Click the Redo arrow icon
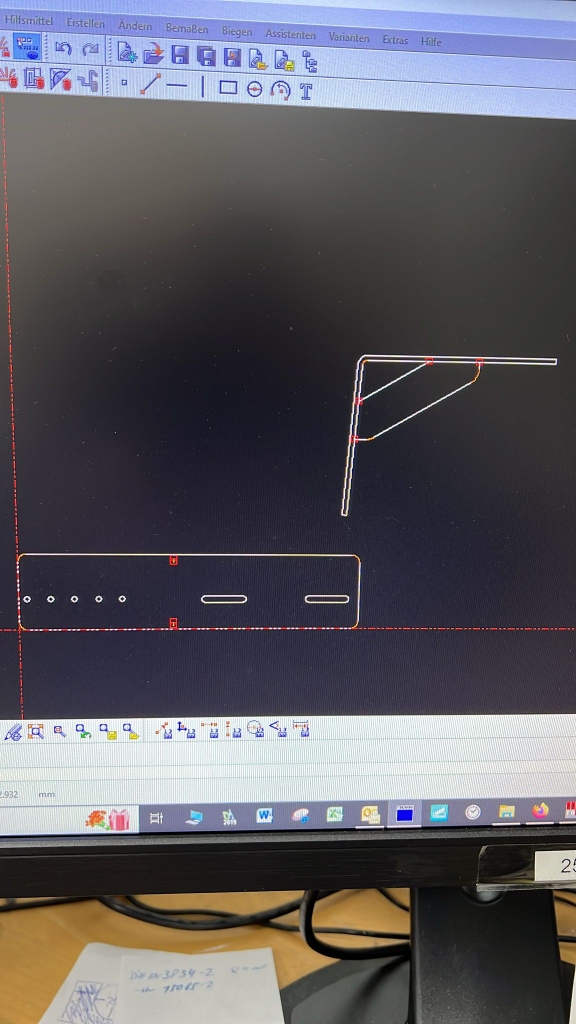This screenshot has width=576, height=1024. (90, 49)
